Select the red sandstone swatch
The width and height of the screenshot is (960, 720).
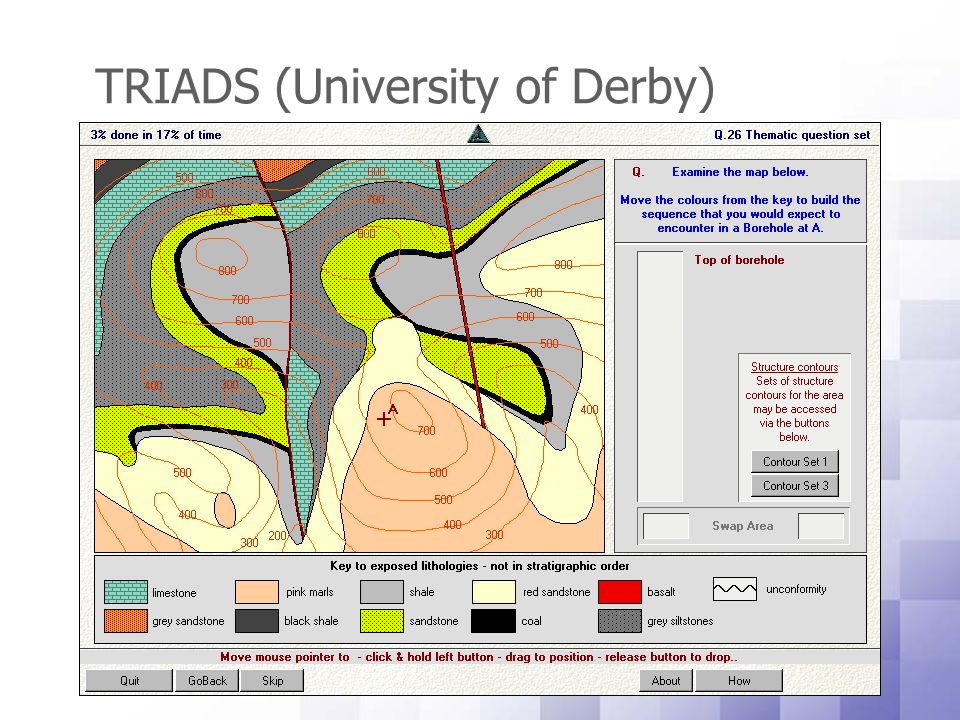click(493, 592)
